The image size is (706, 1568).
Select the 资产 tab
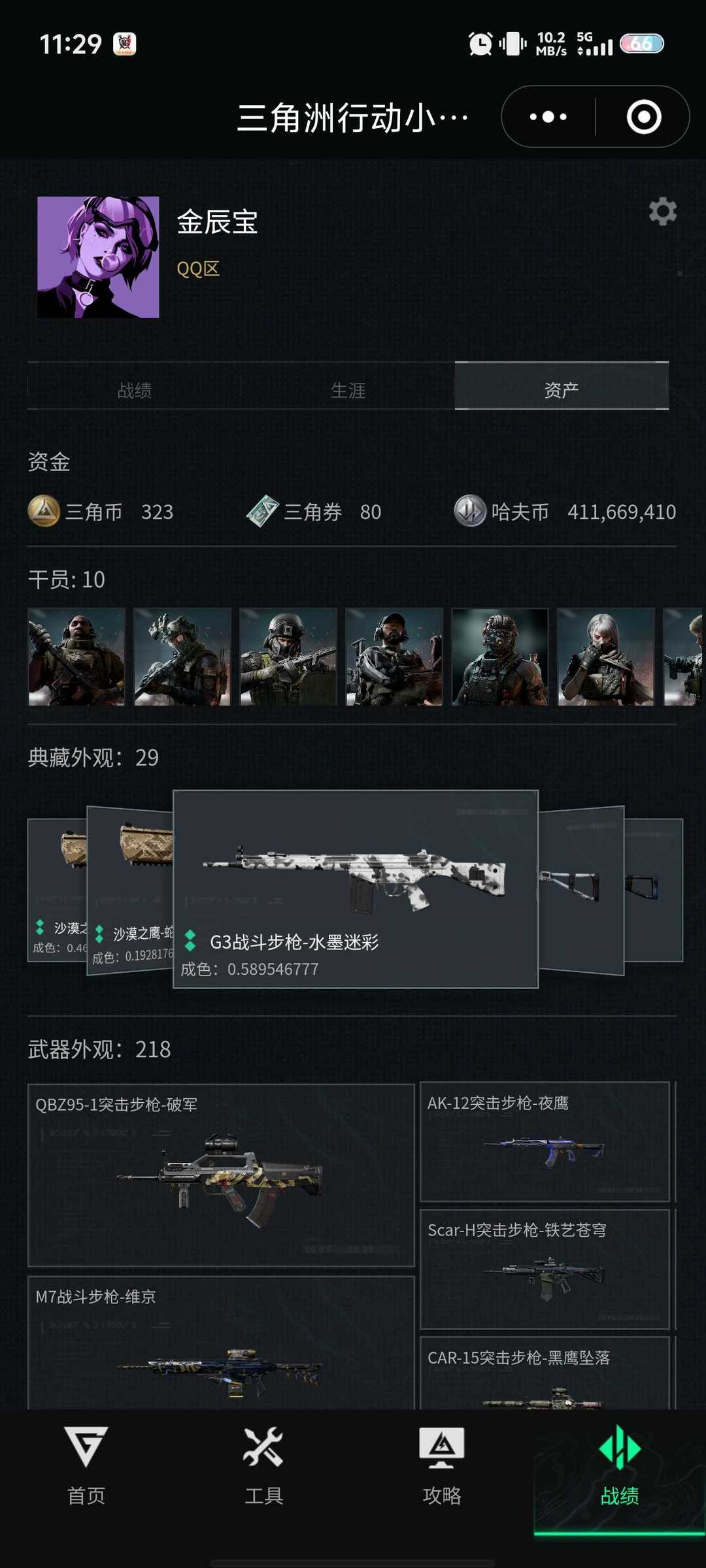tap(562, 386)
